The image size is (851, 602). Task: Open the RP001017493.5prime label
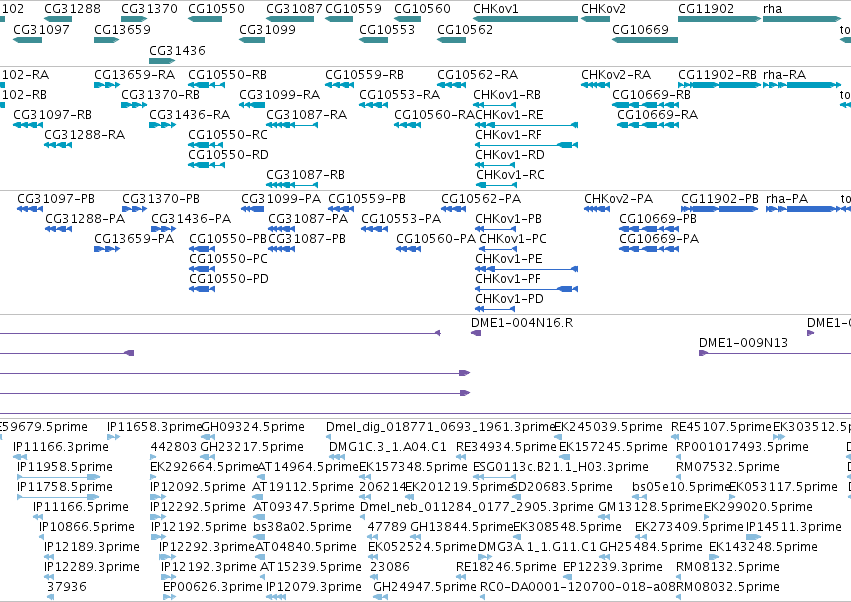click(742, 447)
